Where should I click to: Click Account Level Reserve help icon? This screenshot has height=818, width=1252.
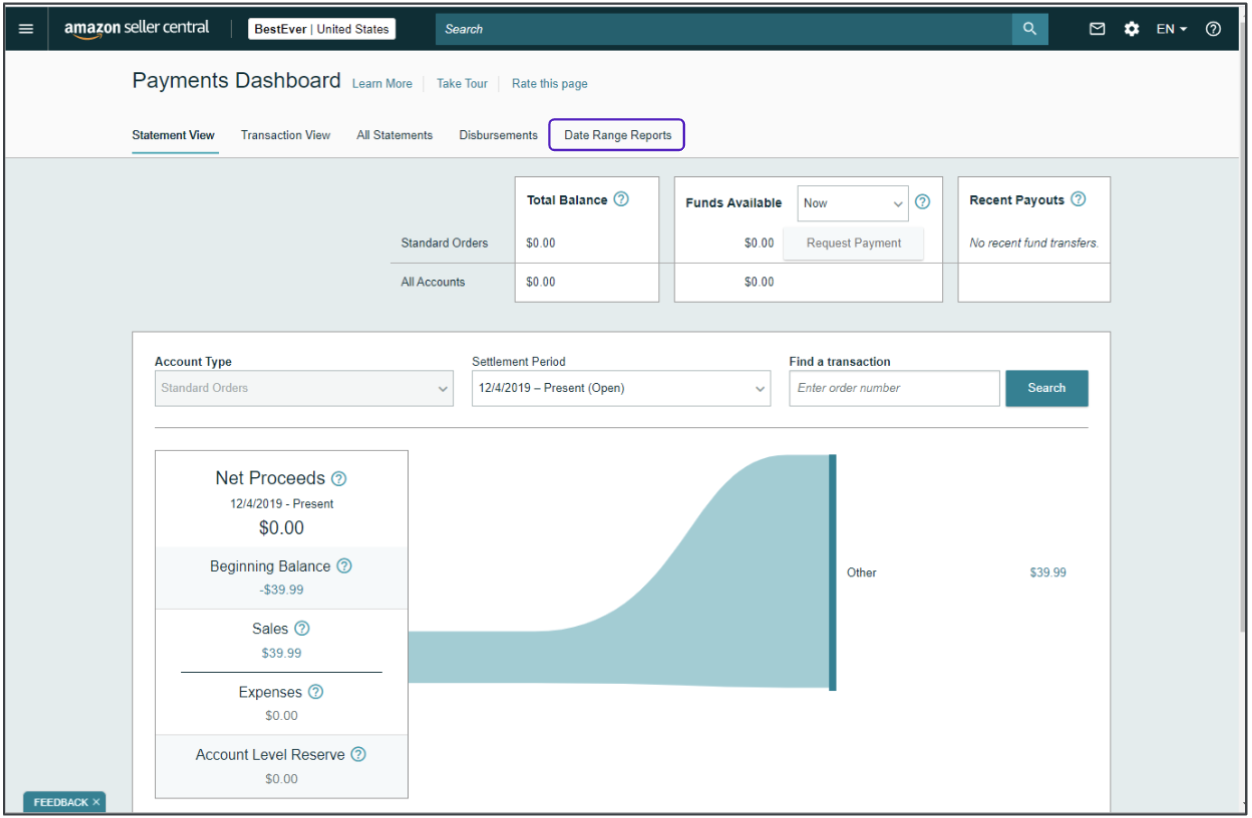(x=358, y=755)
